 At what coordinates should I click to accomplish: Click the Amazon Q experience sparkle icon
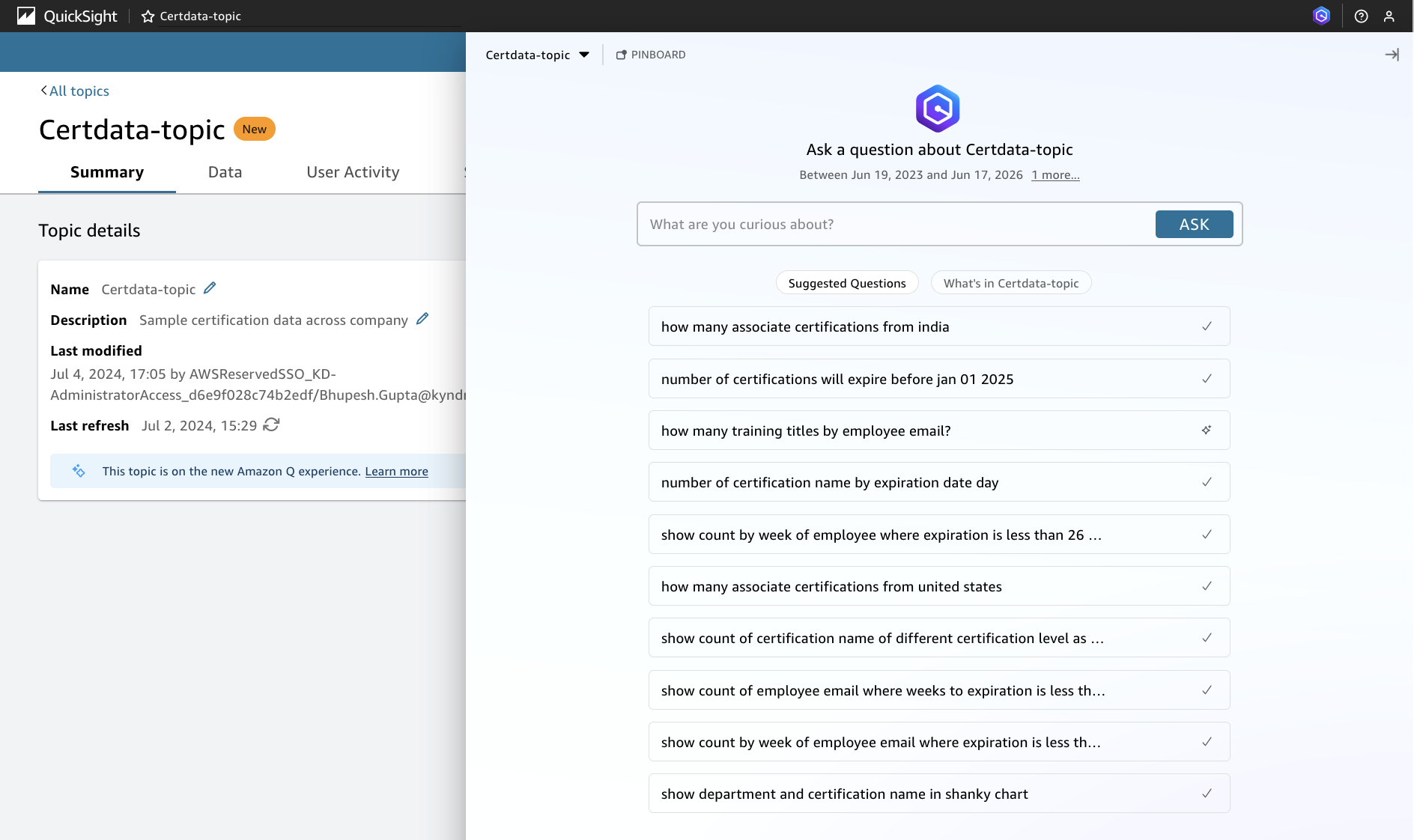coord(79,471)
